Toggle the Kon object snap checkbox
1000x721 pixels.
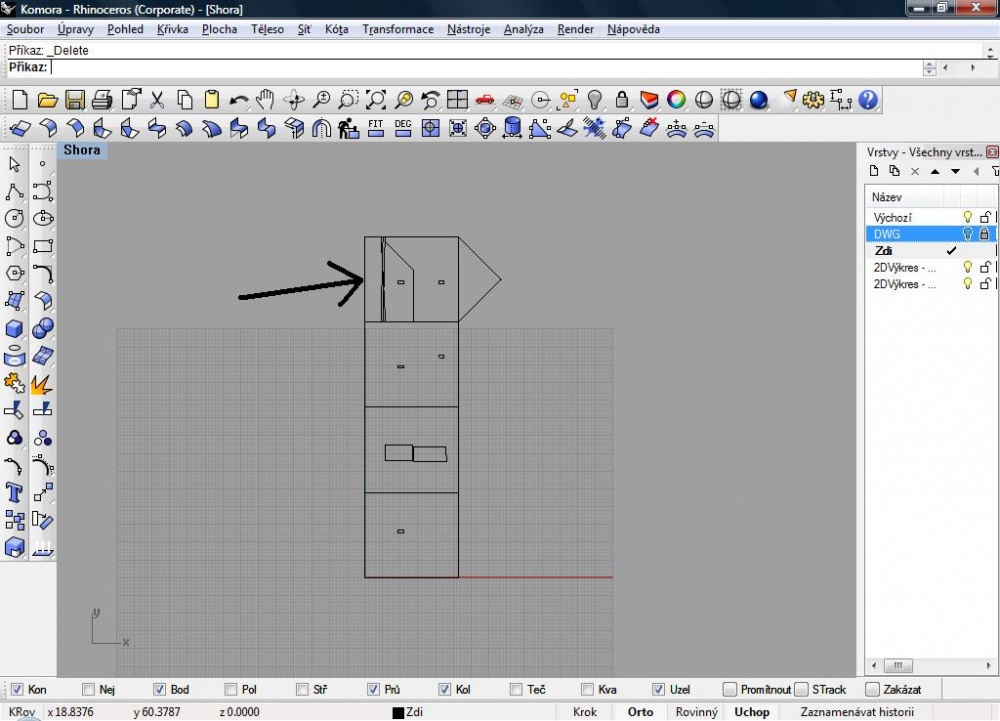coord(17,689)
